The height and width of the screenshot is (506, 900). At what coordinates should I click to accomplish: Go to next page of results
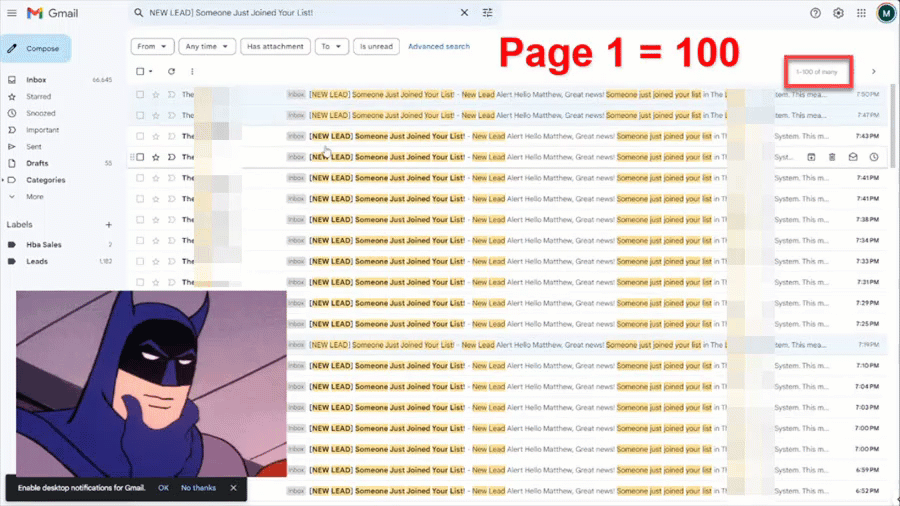click(874, 72)
